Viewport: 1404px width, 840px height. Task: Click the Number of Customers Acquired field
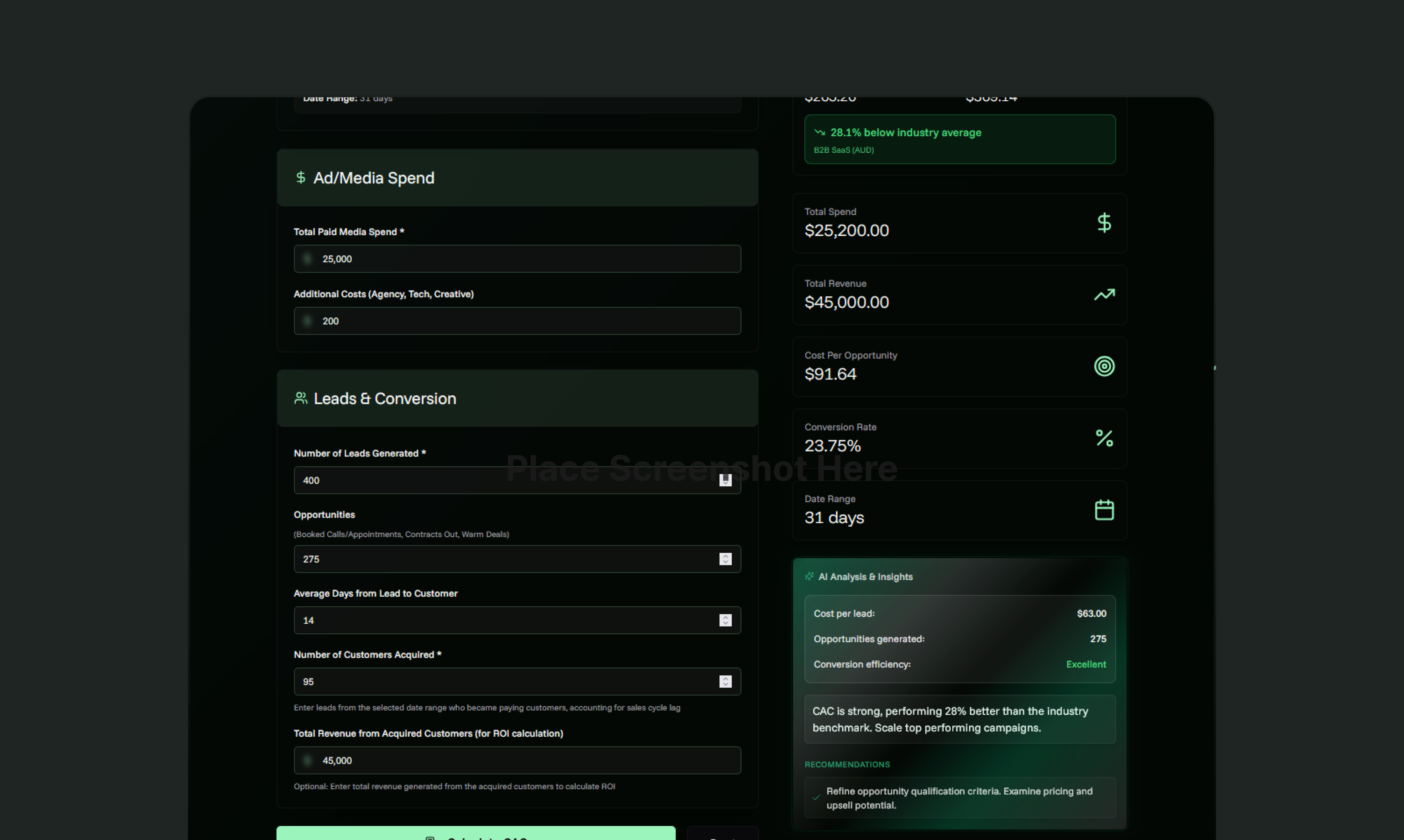click(517, 681)
